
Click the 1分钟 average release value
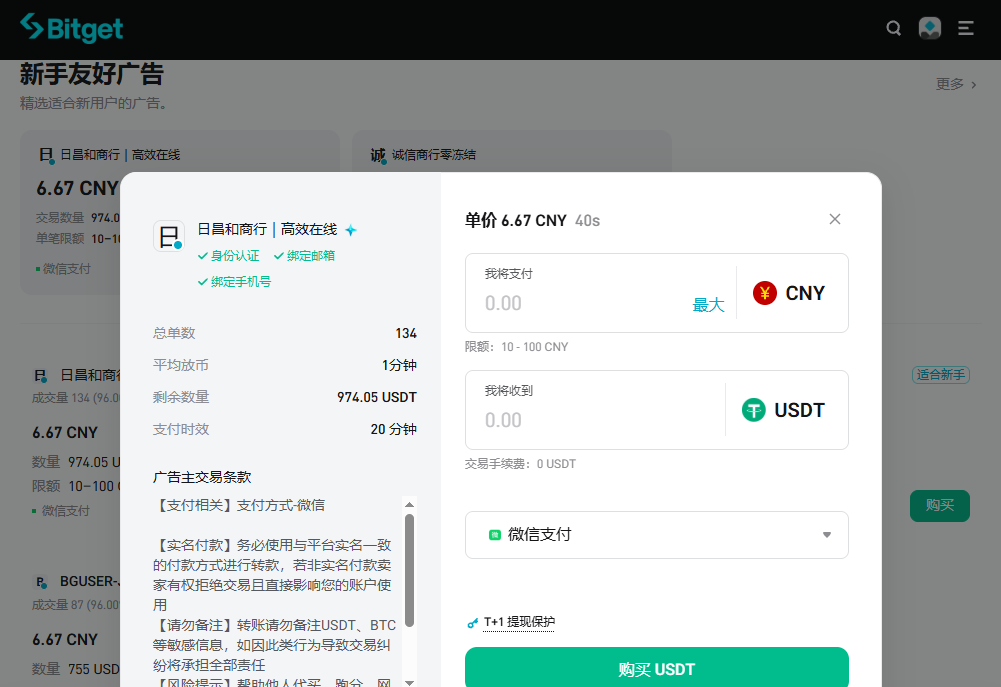(x=399, y=365)
